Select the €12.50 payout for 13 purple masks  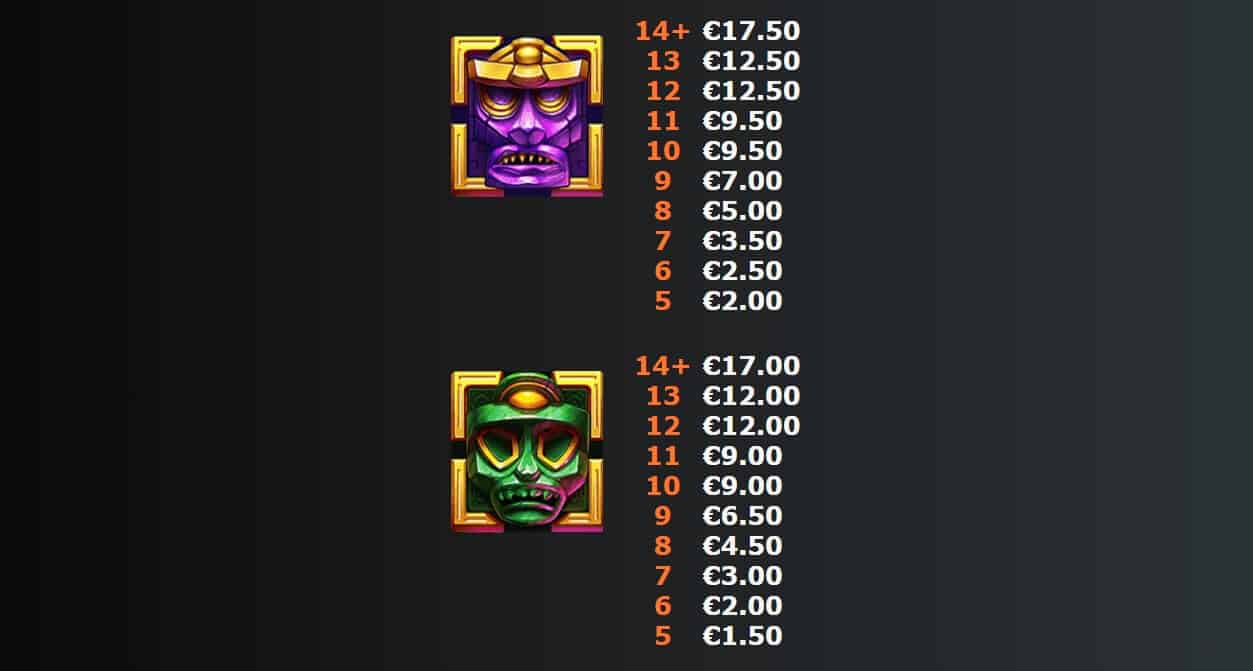click(751, 61)
